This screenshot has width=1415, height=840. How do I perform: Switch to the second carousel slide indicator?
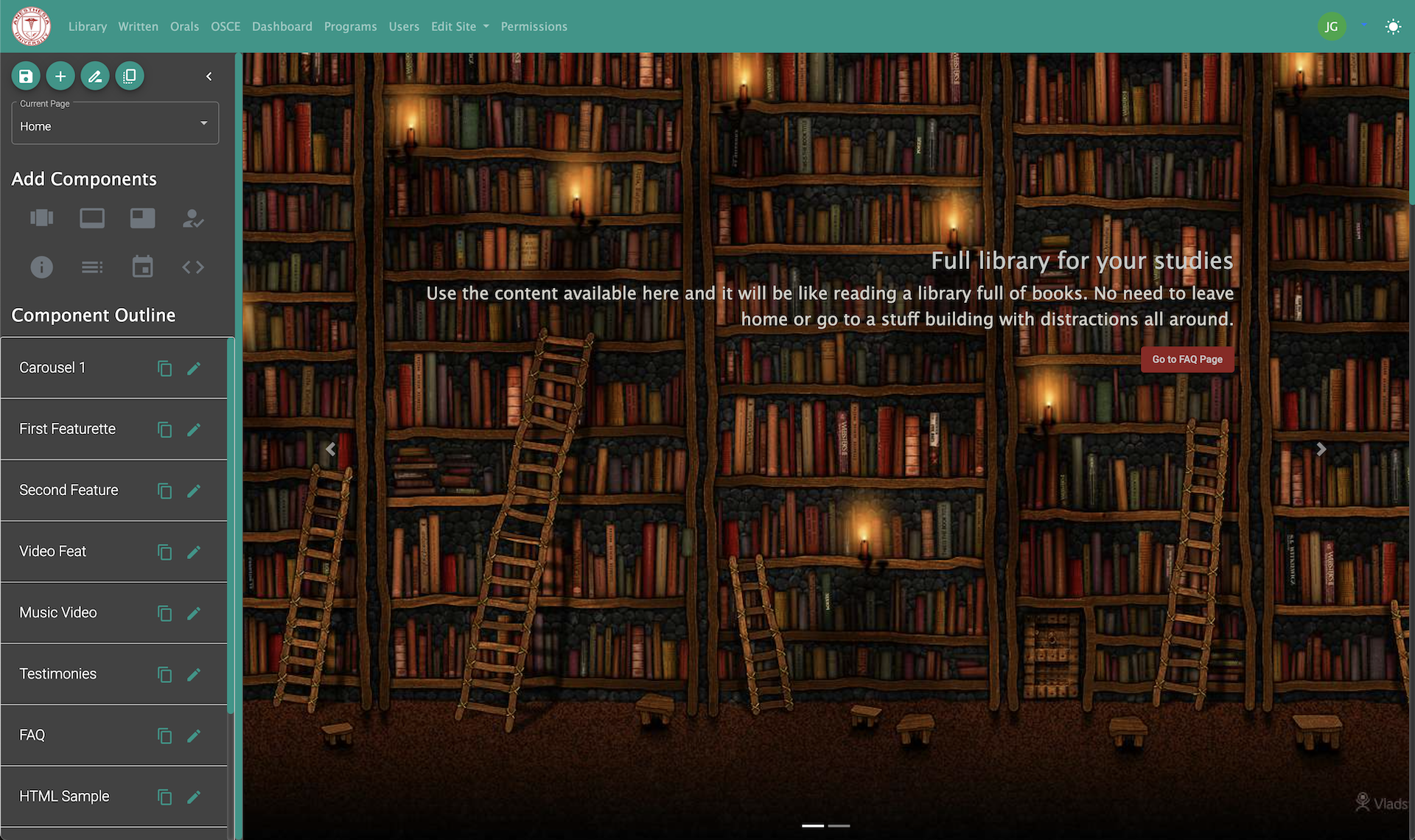(x=839, y=825)
